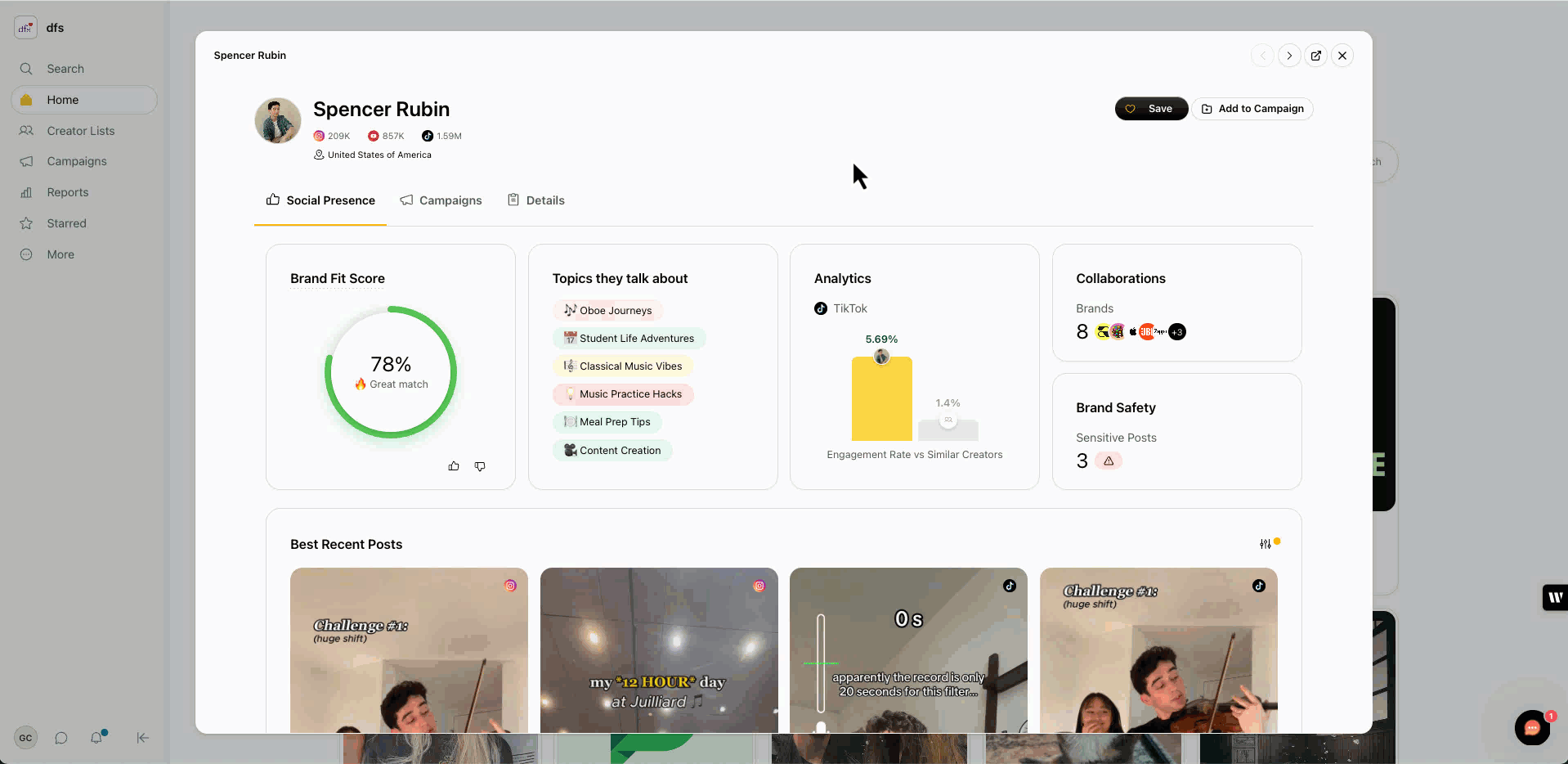Select Classical Music Vibes topic tag
Screen dimensions: 1568x764
coord(623,366)
